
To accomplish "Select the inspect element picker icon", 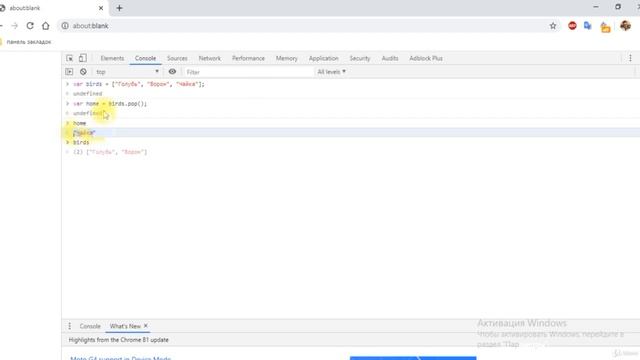I will [70, 58].
